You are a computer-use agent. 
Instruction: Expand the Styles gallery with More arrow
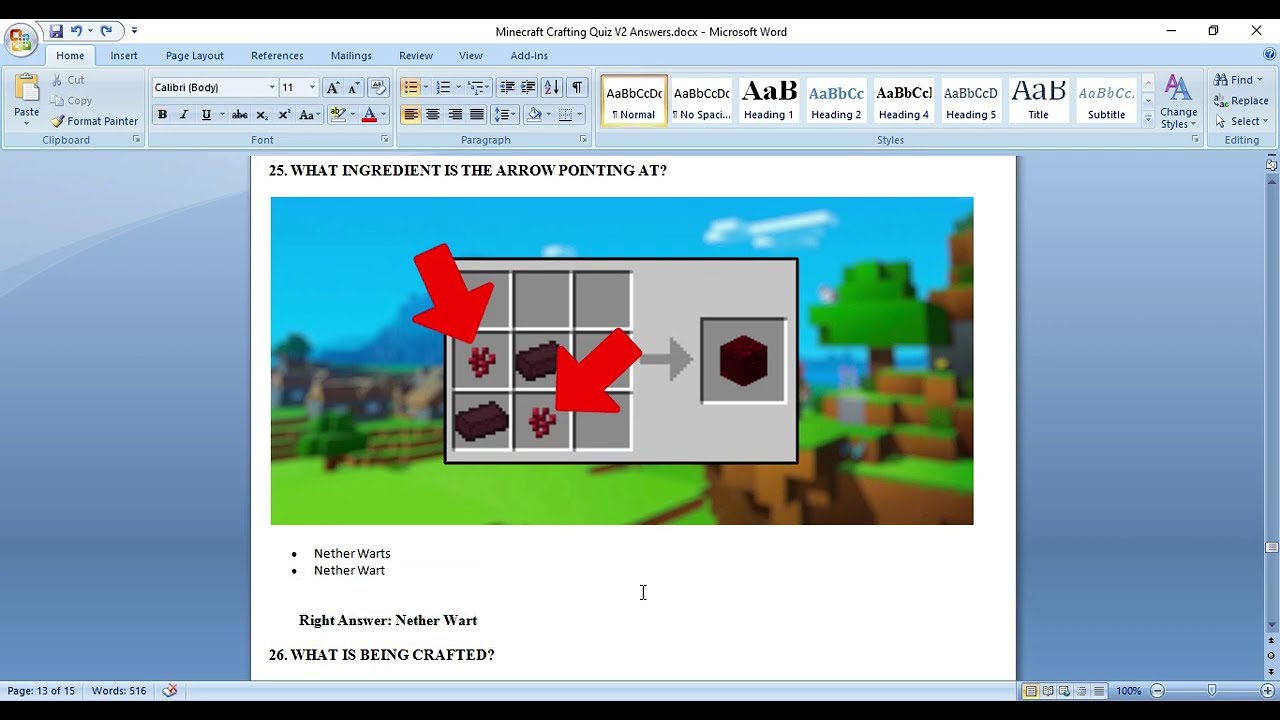1148,118
